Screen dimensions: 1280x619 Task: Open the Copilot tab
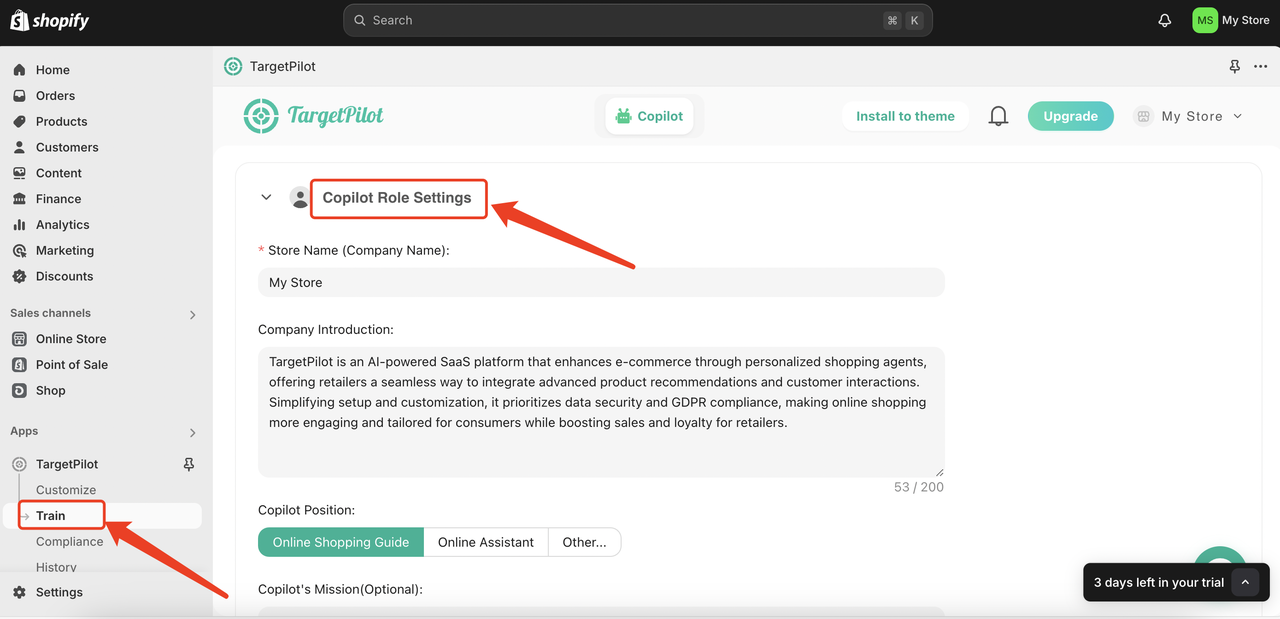tap(649, 116)
